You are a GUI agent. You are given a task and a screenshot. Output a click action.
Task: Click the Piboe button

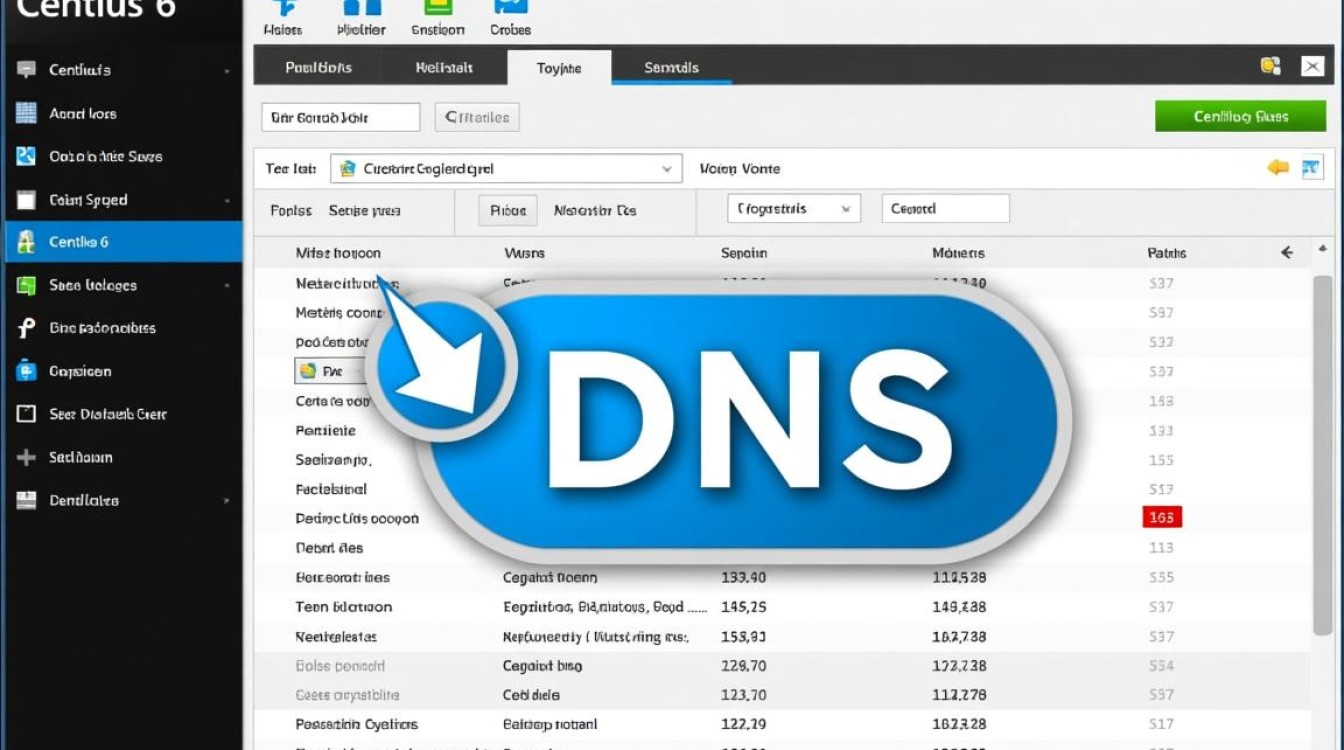508,210
